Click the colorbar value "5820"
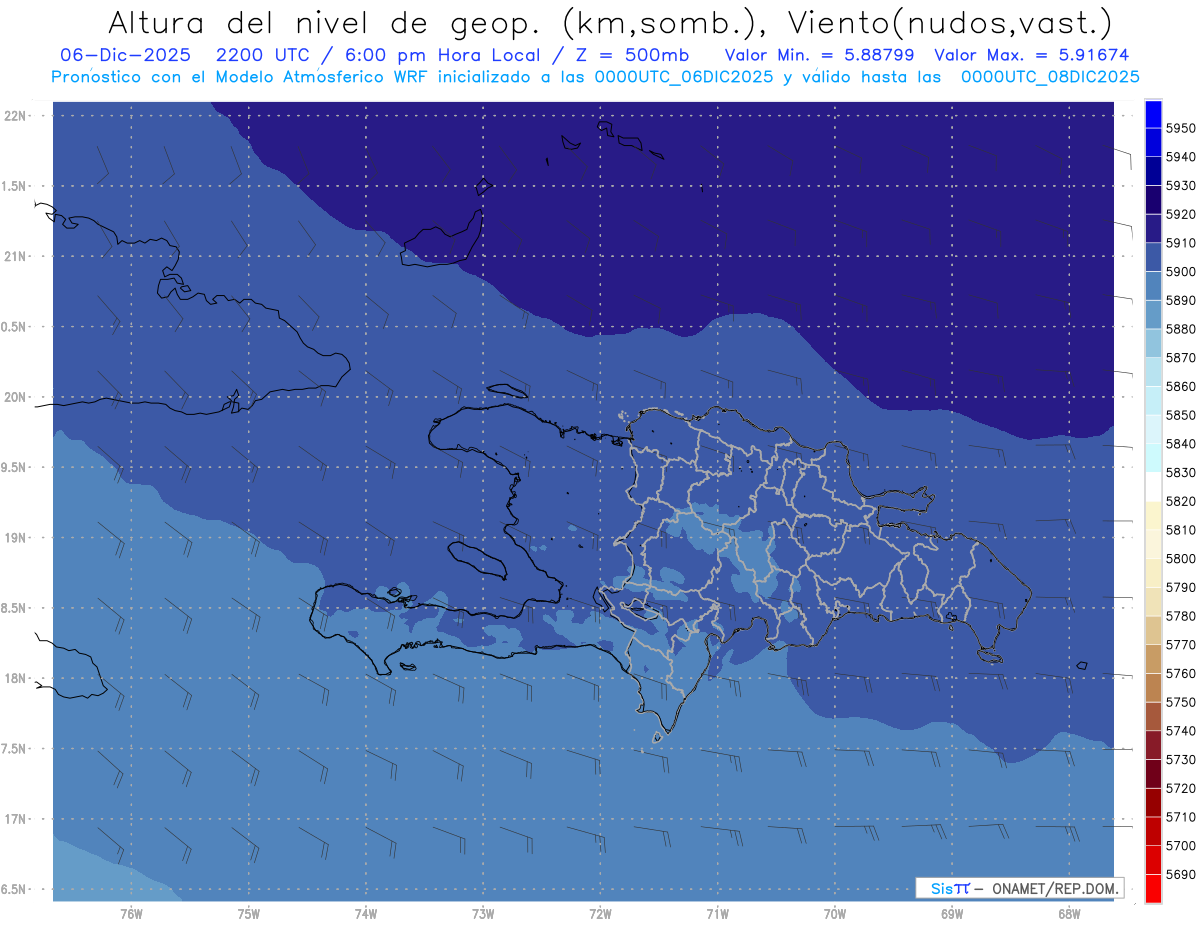 click(x=1180, y=501)
